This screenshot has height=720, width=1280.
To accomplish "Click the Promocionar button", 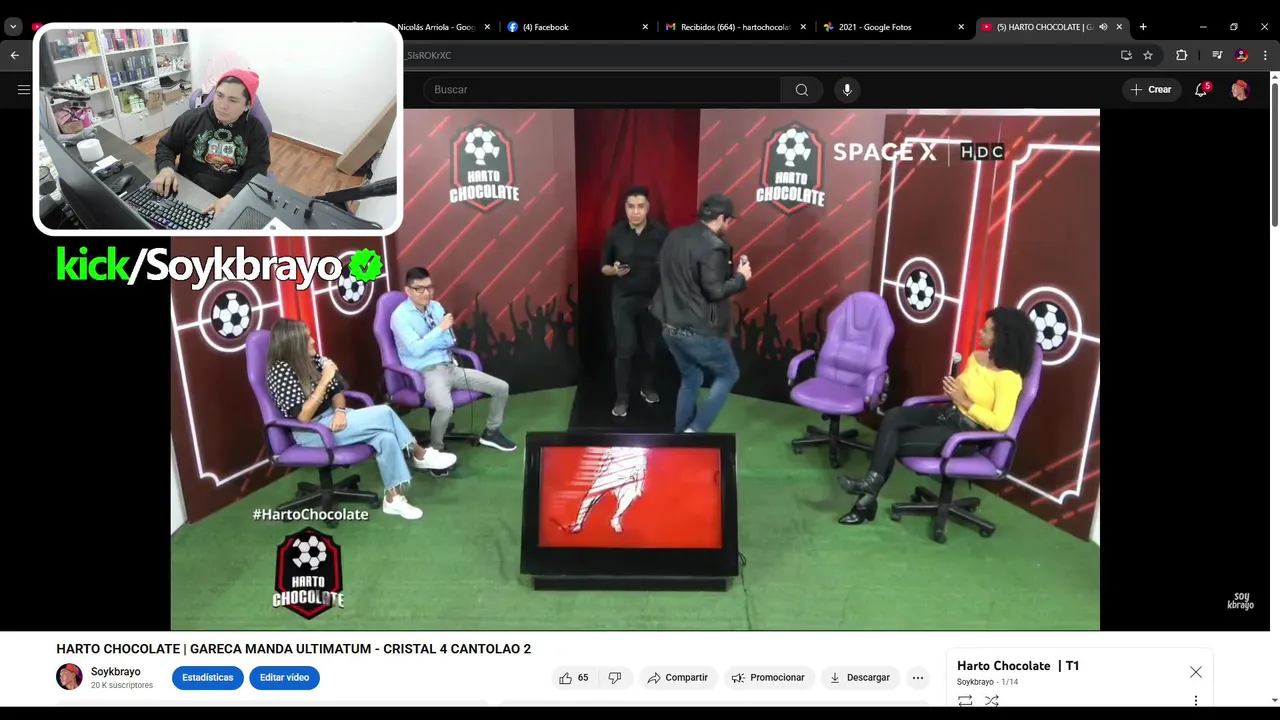I will (x=768, y=678).
